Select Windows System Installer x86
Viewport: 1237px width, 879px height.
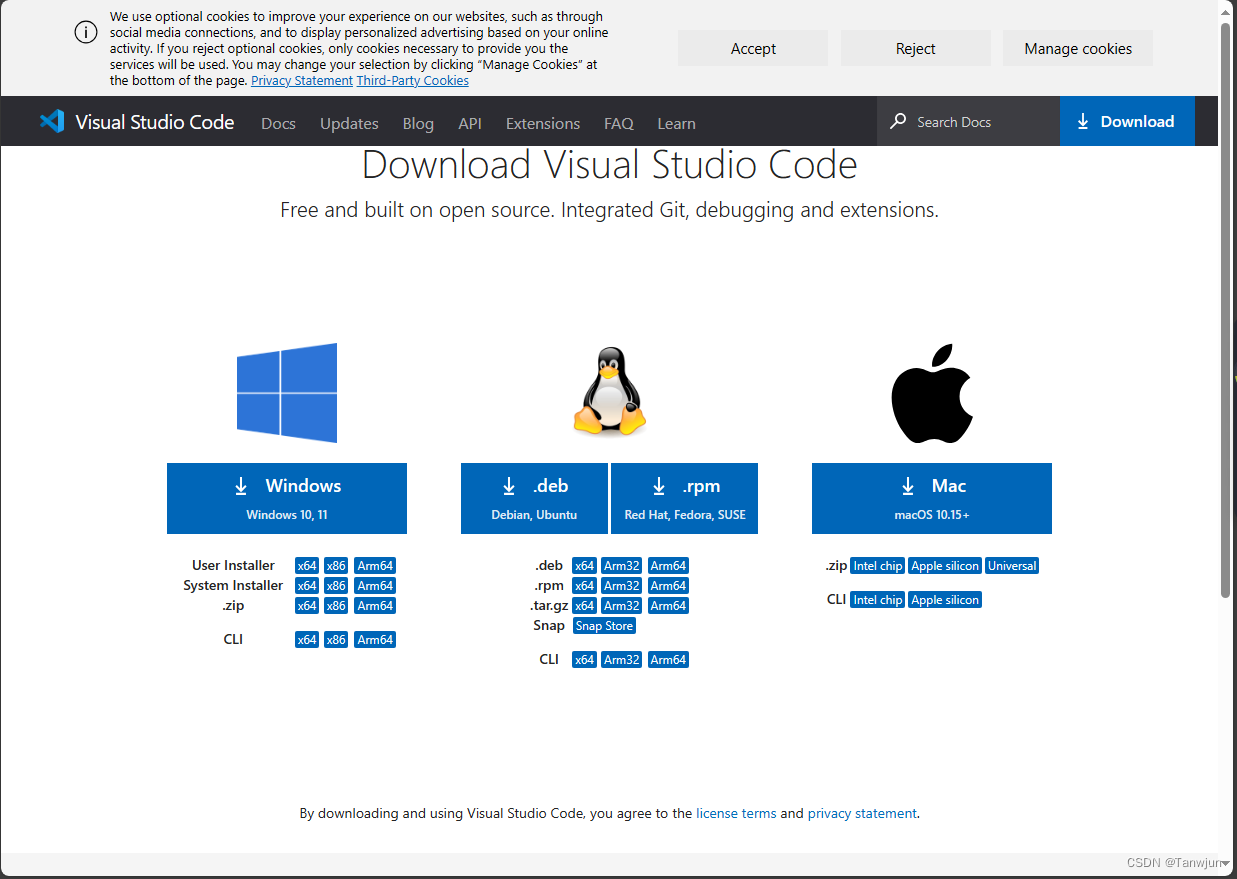coord(336,586)
